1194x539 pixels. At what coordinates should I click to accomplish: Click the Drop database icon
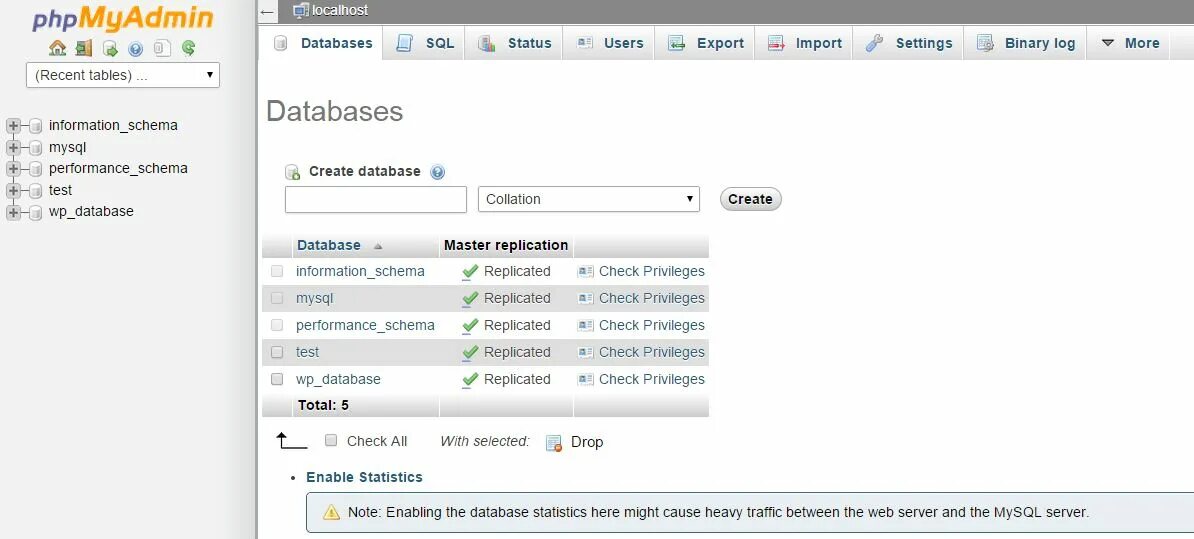tap(554, 442)
